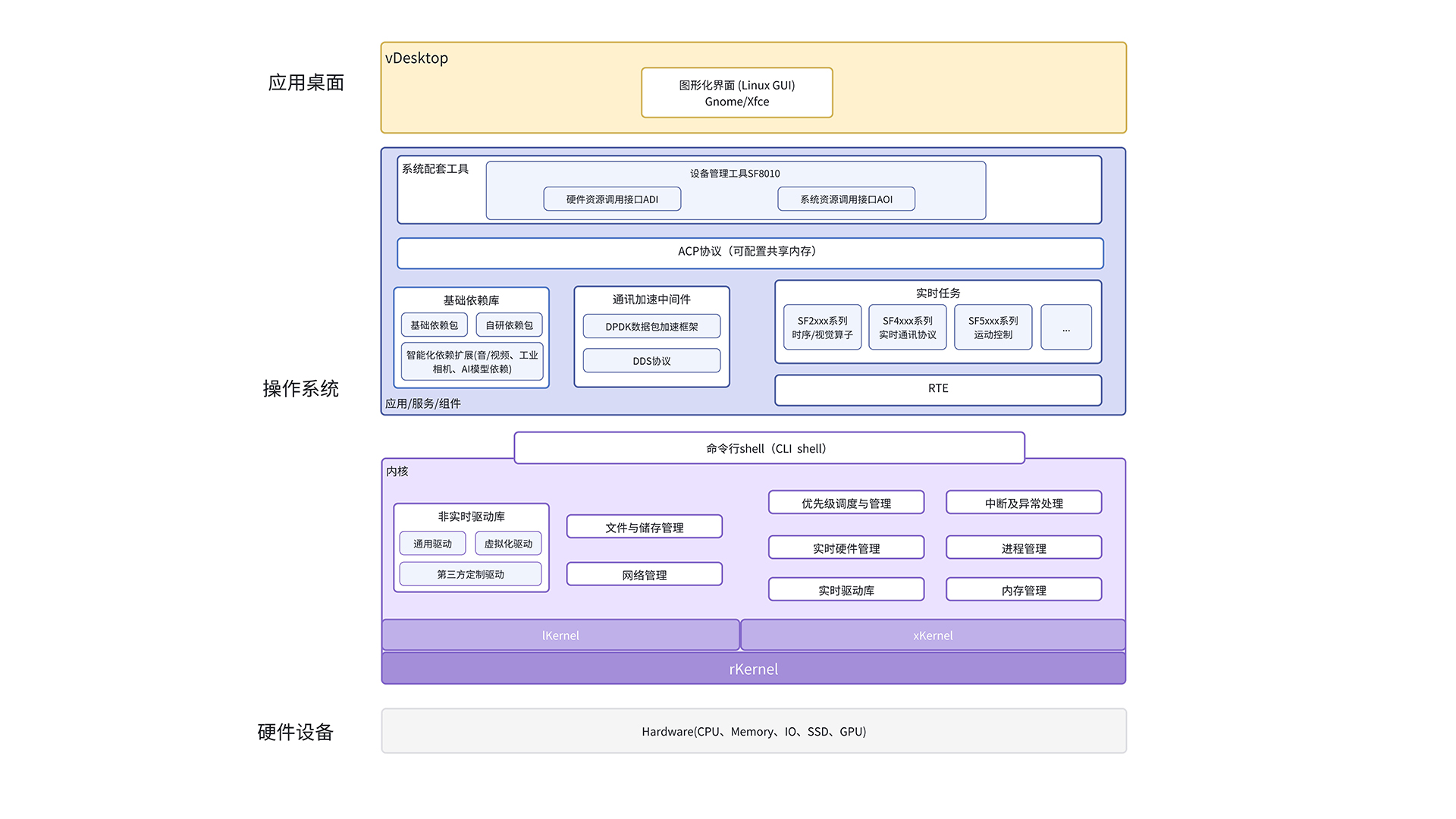Click the 基础依赖包 box
1456x819 pixels.
pyautogui.click(x=434, y=325)
